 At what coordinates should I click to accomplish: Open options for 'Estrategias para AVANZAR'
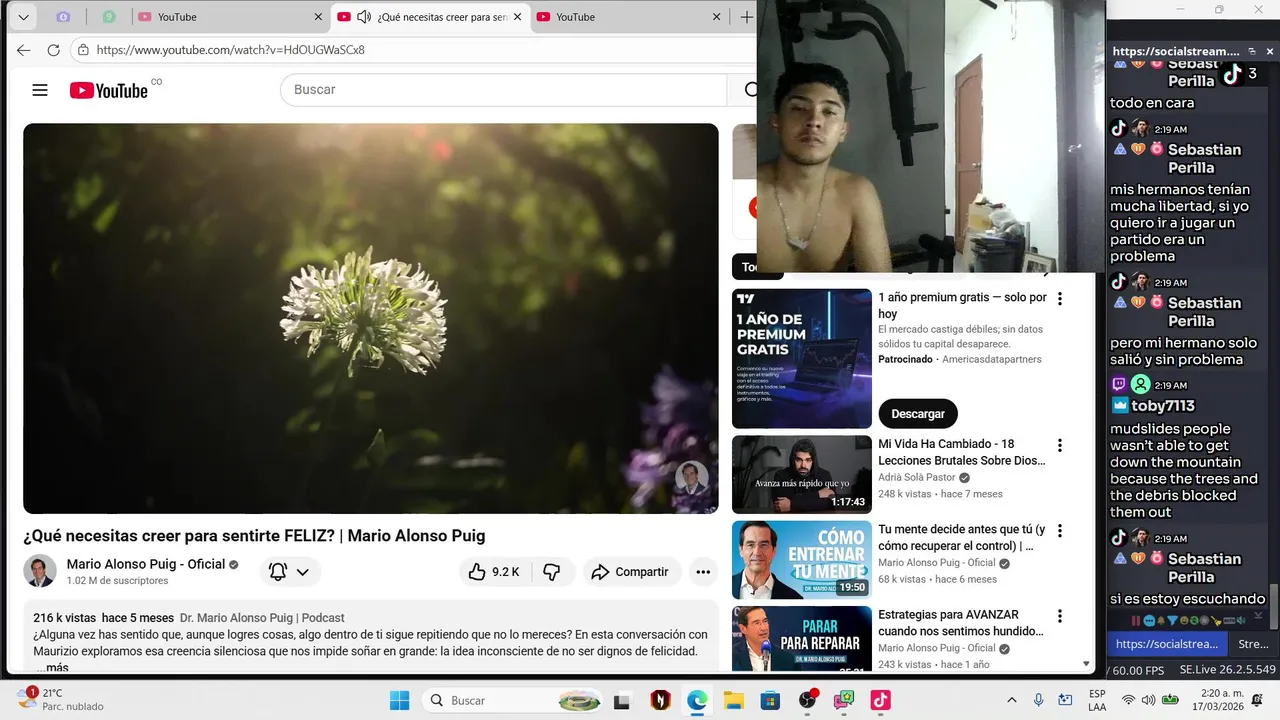tap(1060, 616)
